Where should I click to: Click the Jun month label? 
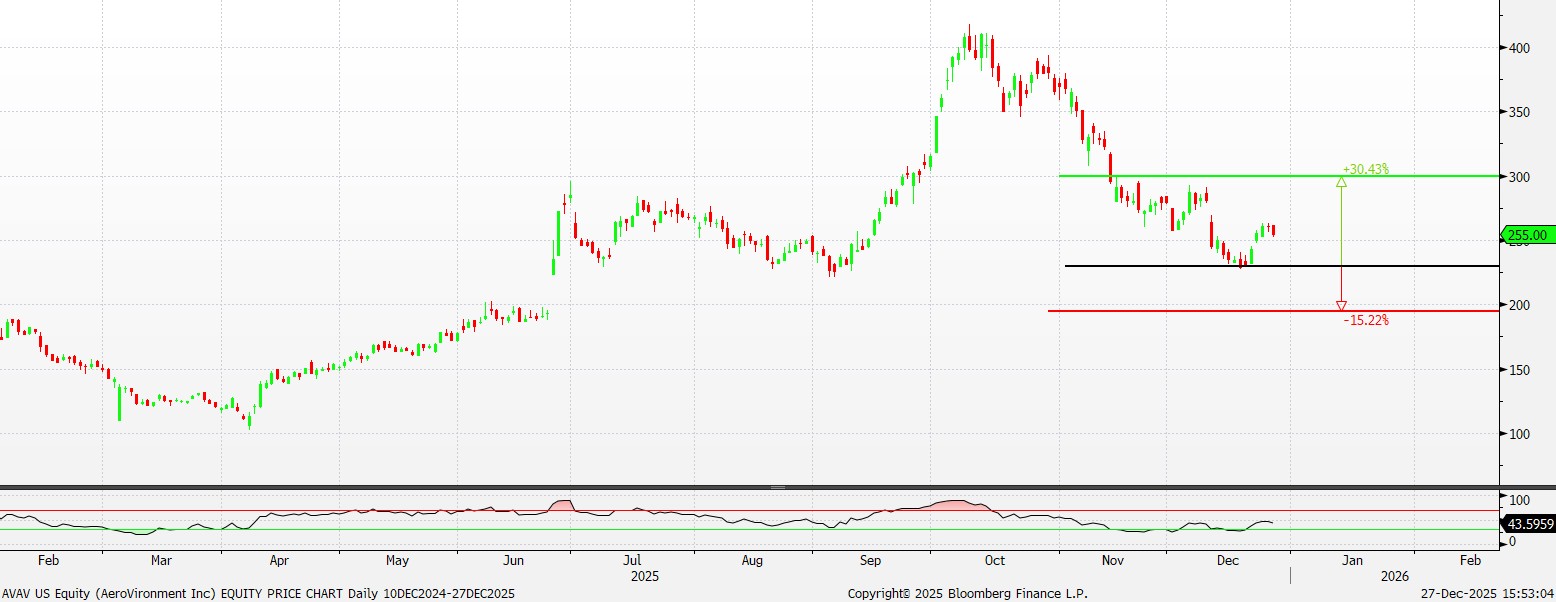513,561
